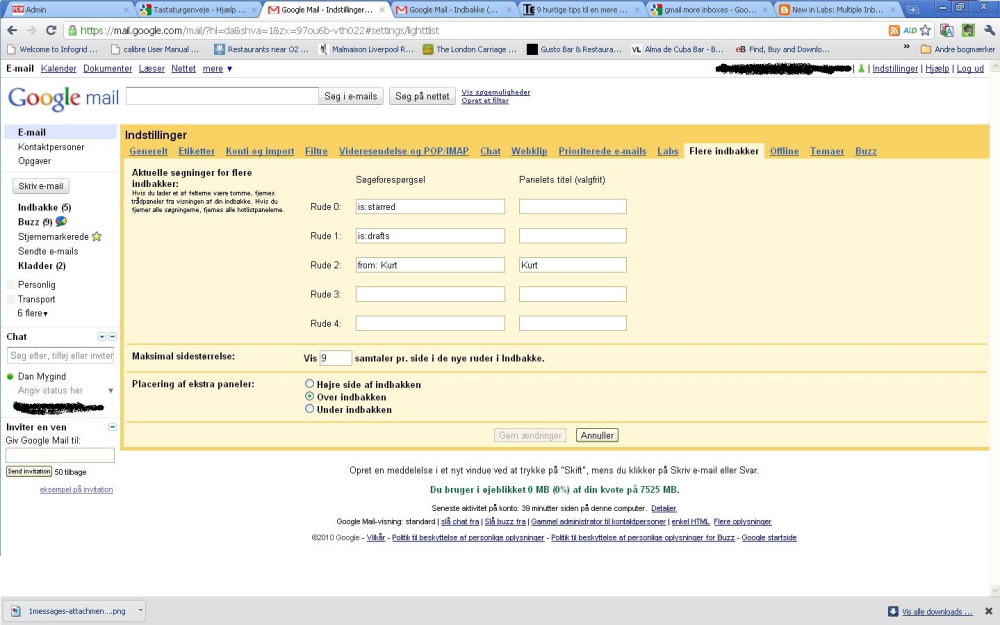This screenshot has width=1000, height=625.
Task: Switch to the Labs settings tab
Action: (668, 151)
